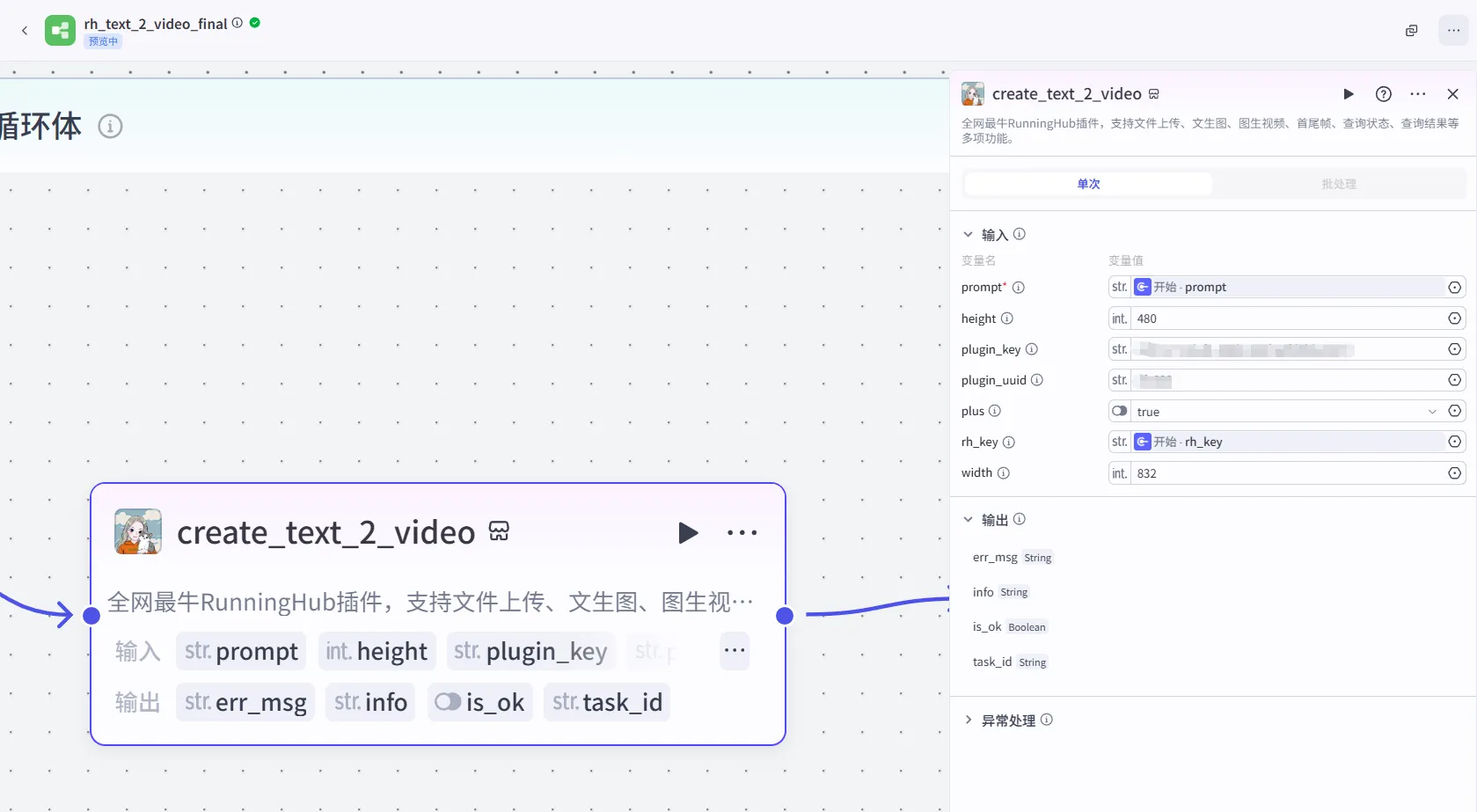
Task: Select the str. prompt input tag on node
Action: coord(241,651)
